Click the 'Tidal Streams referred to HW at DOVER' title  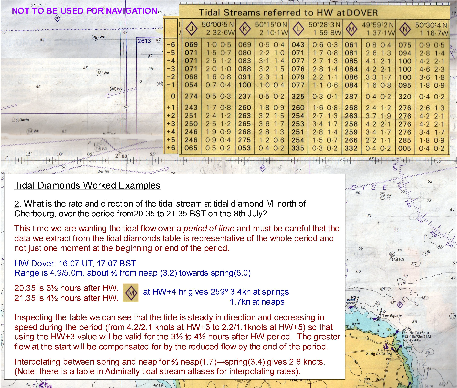[x=288, y=13]
